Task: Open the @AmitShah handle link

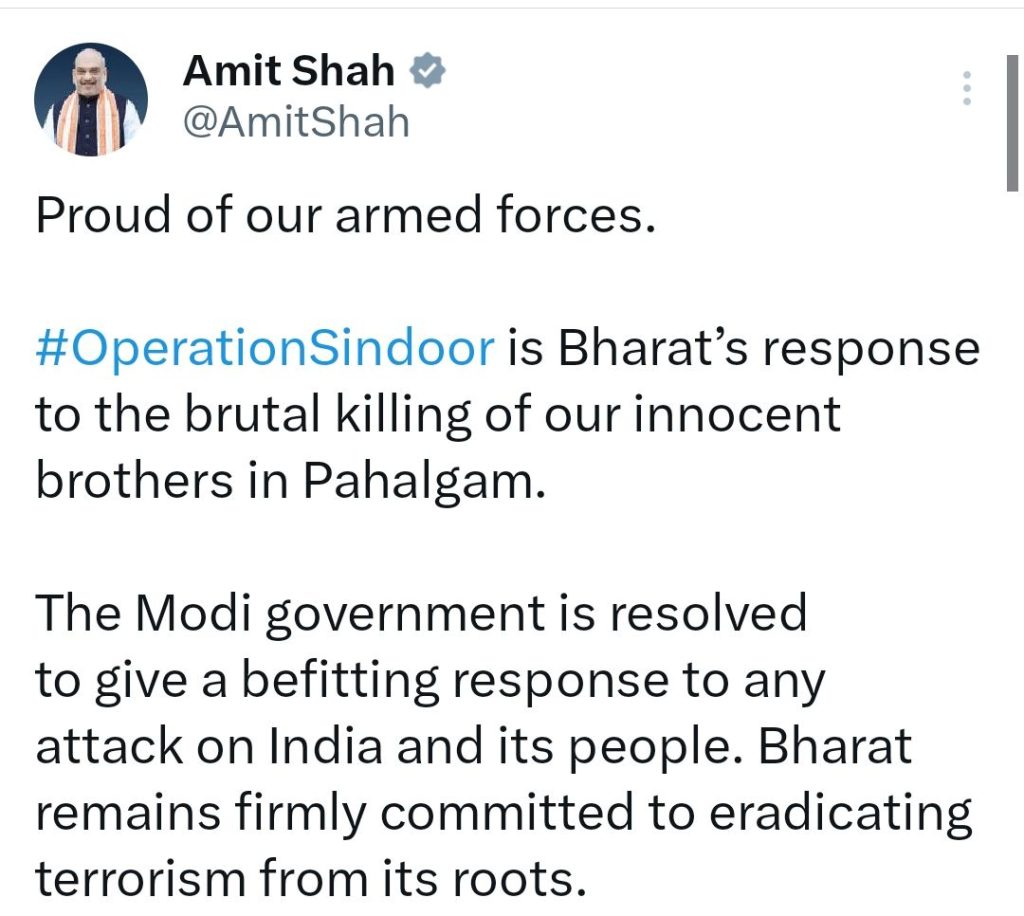Action: (296, 123)
